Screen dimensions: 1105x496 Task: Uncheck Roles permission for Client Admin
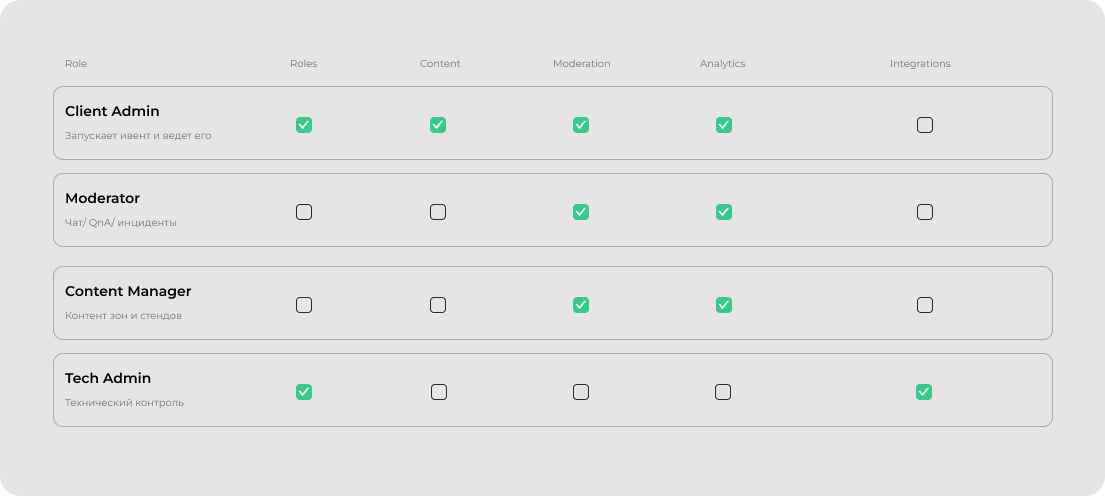tap(304, 125)
